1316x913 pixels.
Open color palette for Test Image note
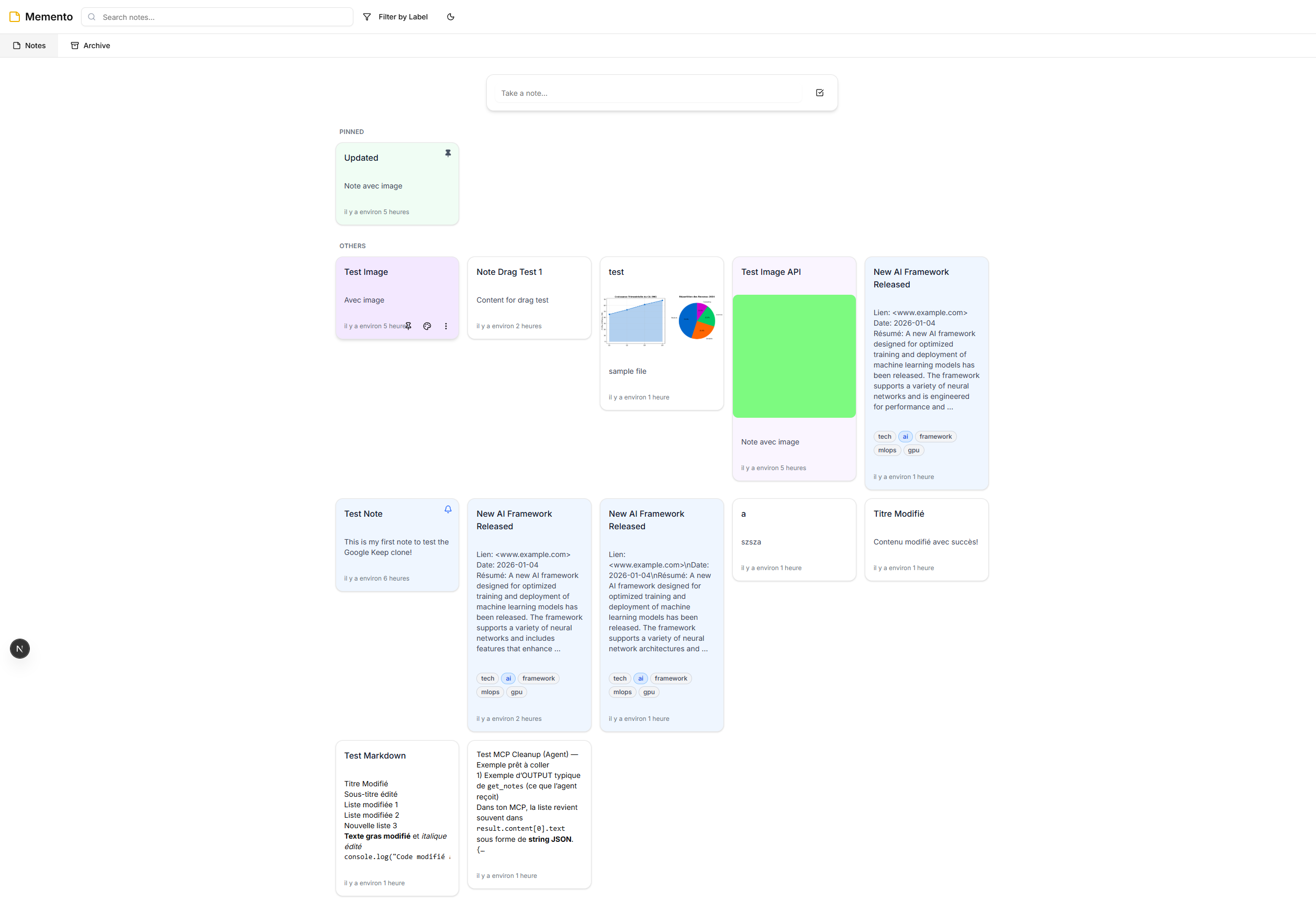coord(427,326)
